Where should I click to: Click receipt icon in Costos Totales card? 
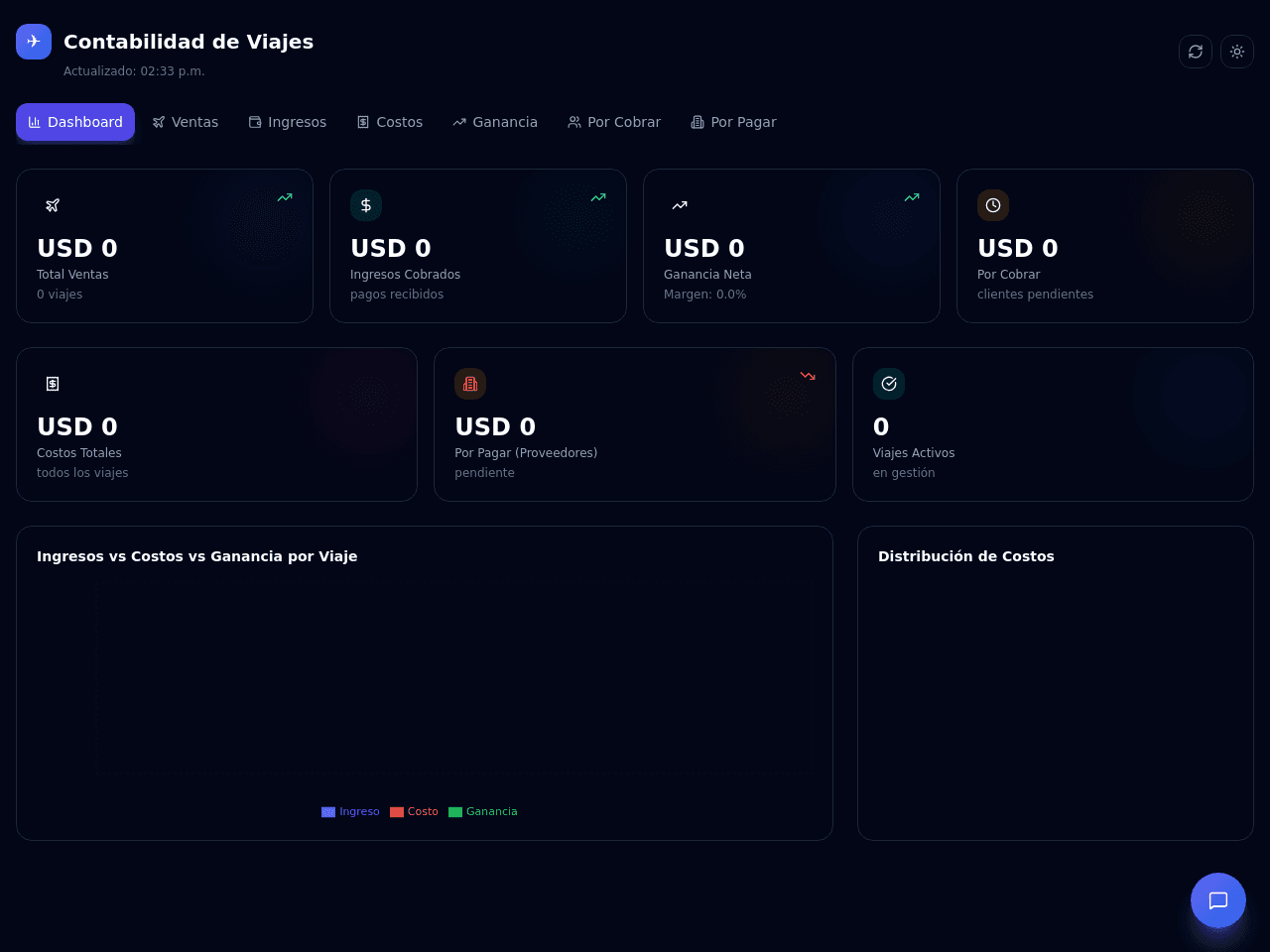[x=53, y=384]
